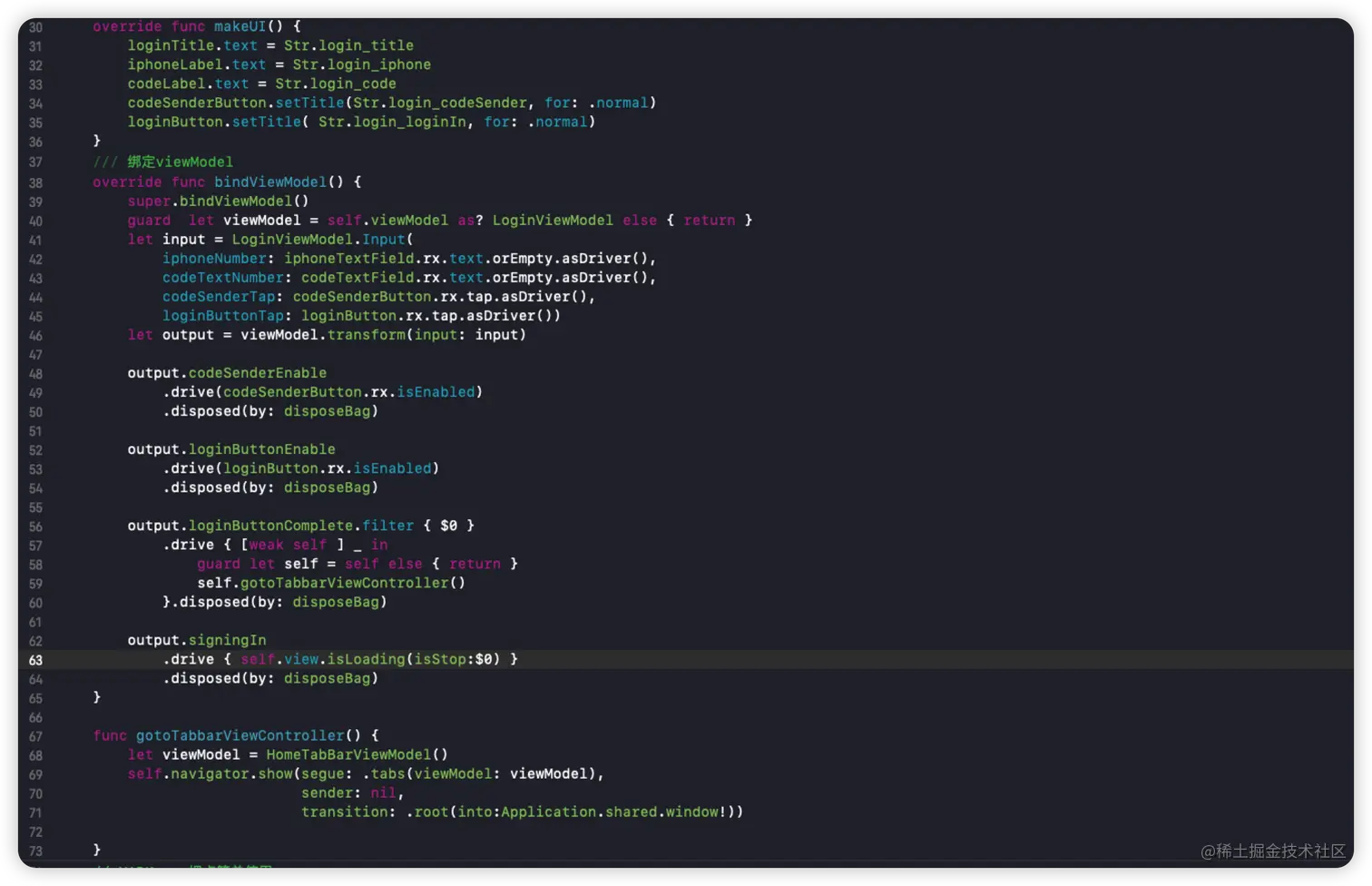Click the isLoading method call
The height and width of the screenshot is (886, 1372).
367,659
